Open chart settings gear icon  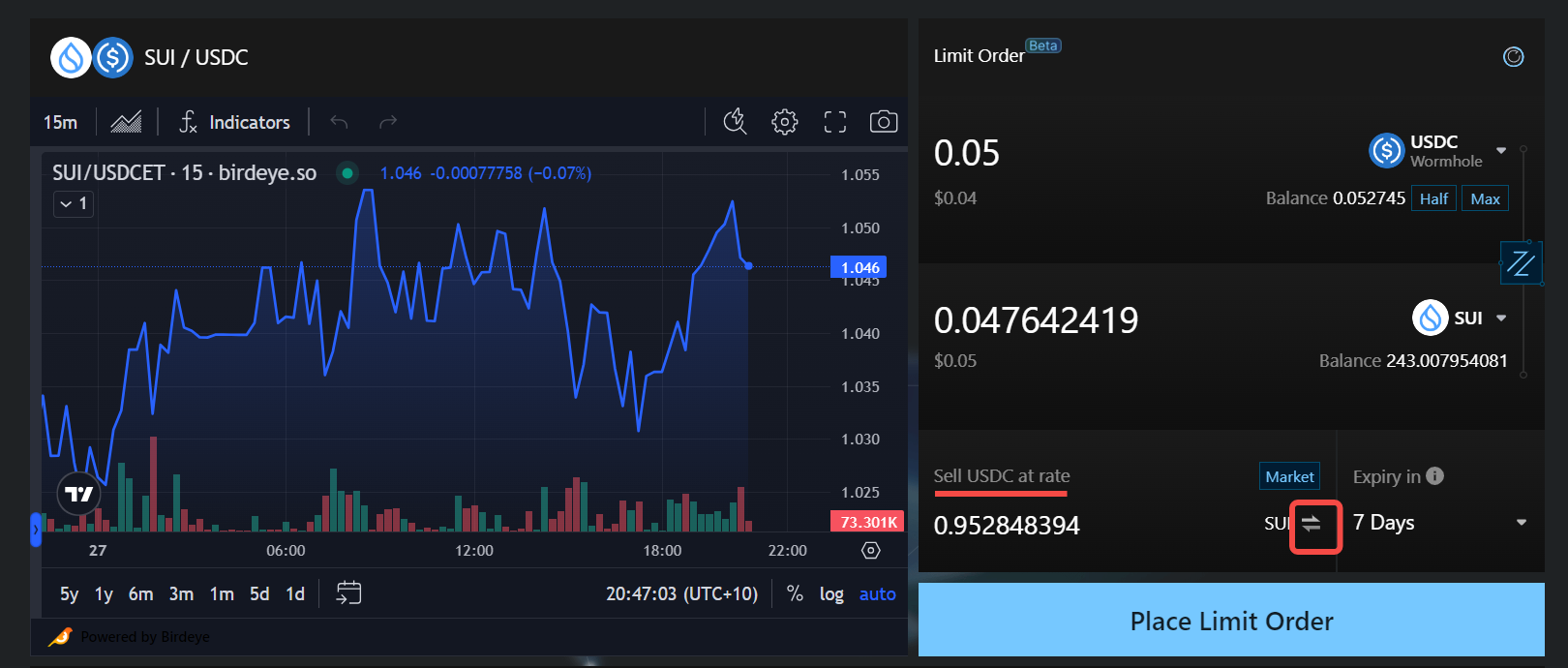coord(785,122)
